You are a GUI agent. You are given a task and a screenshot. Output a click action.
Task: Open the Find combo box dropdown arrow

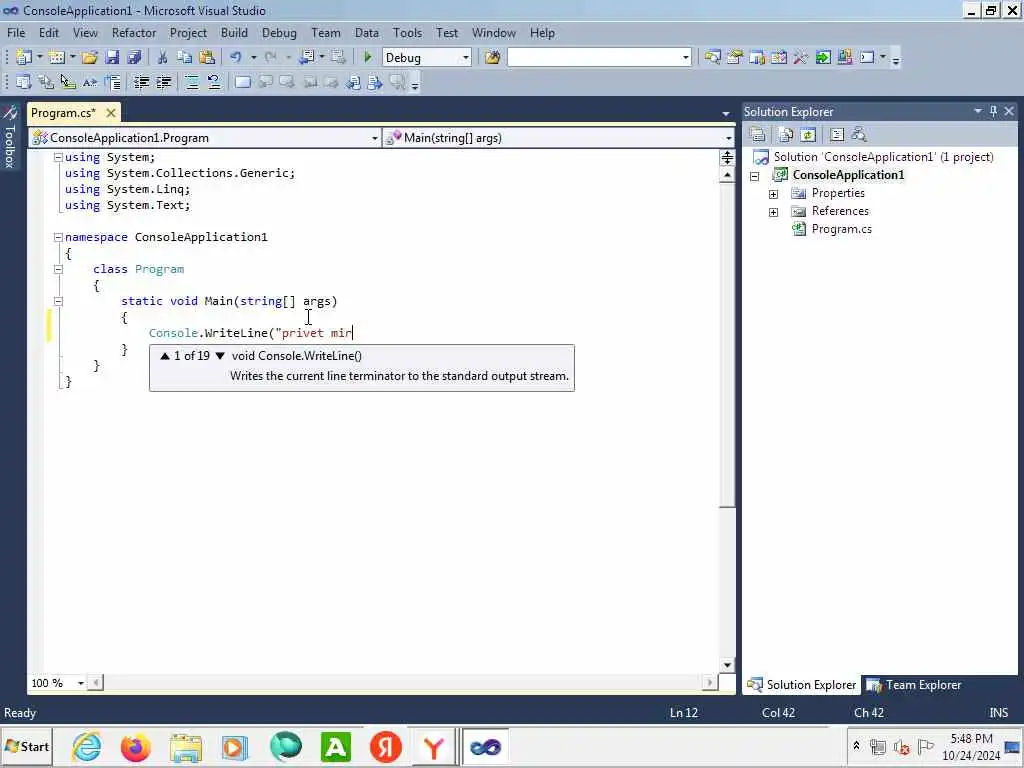(x=685, y=57)
